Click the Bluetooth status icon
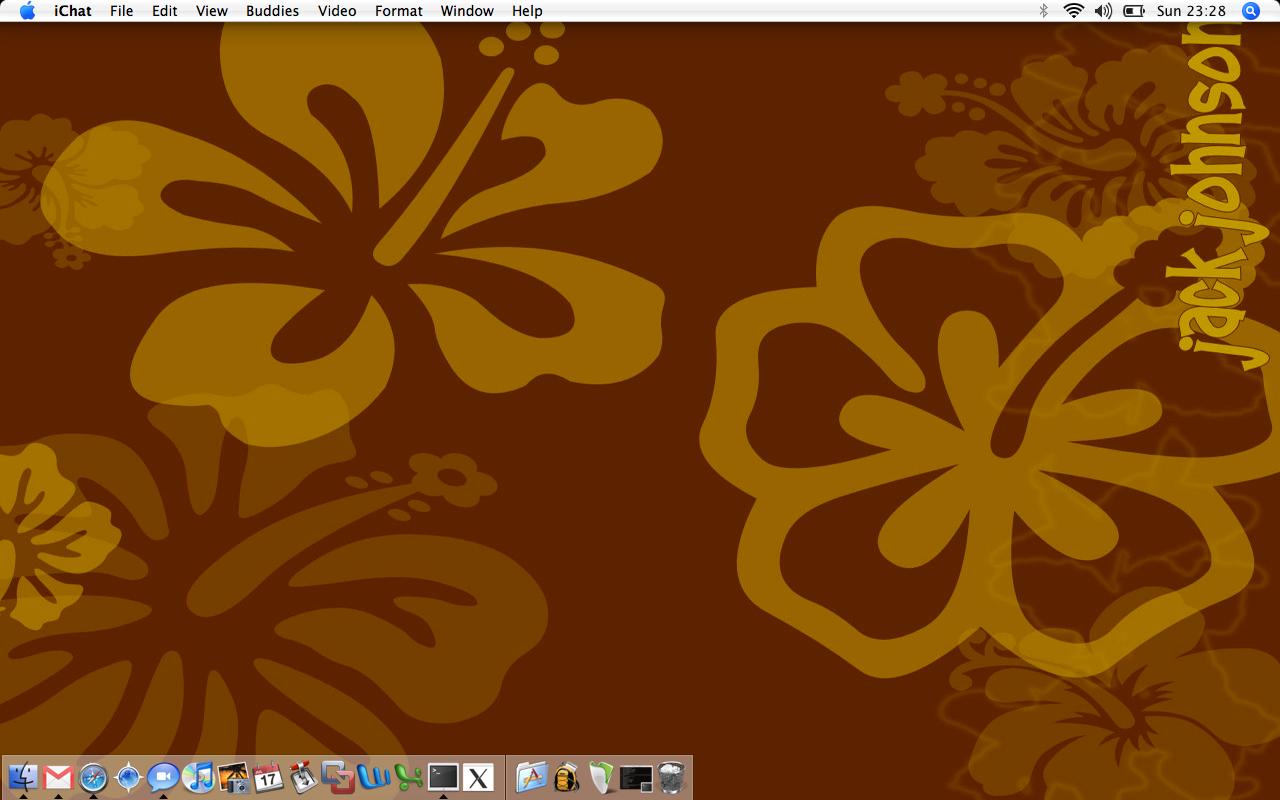Screen dimensions: 1280x800 tap(1043, 11)
